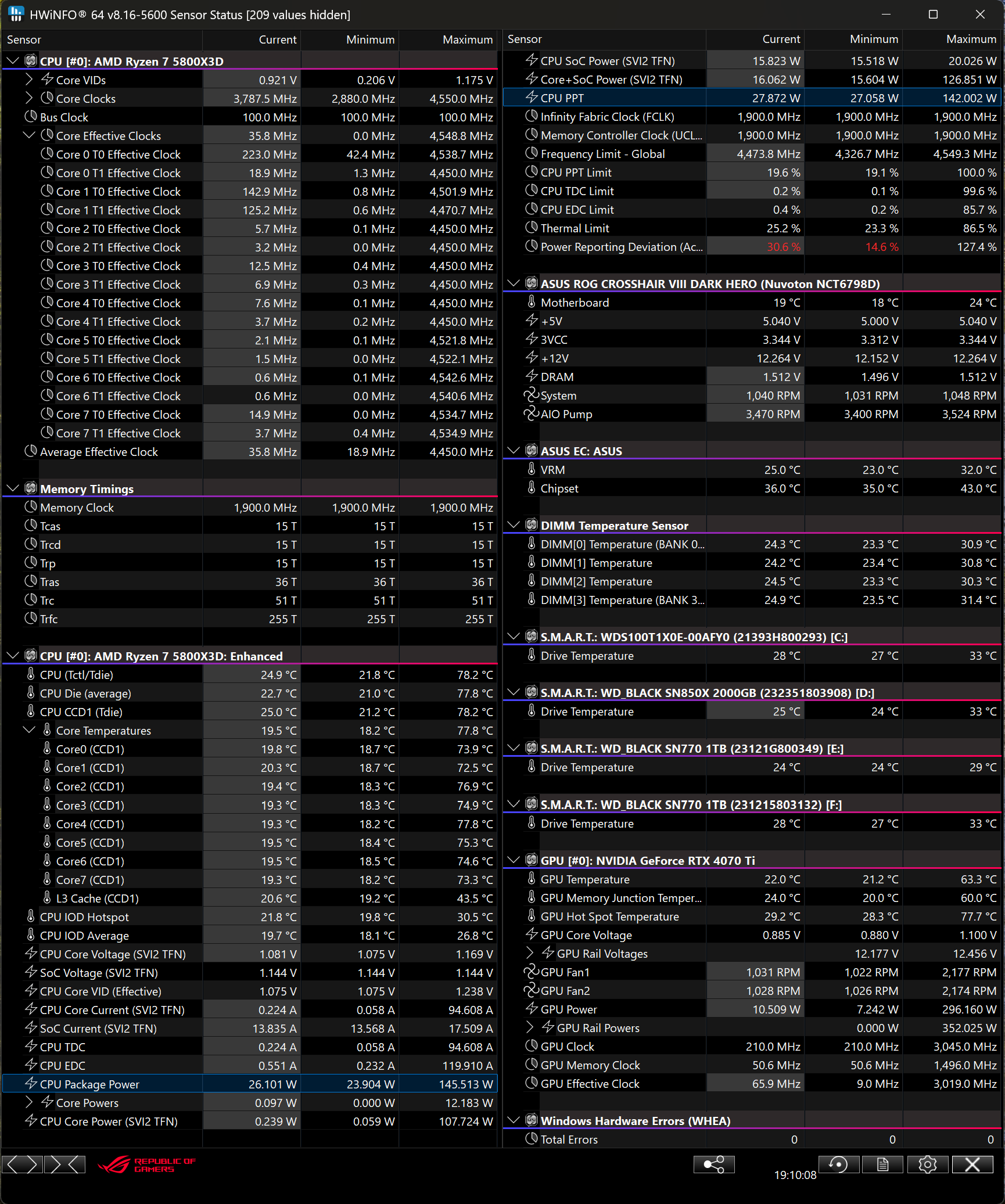
Task: Click the thermometer icon beside CPU (Tctl/Tdie)
Action: pos(31,674)
